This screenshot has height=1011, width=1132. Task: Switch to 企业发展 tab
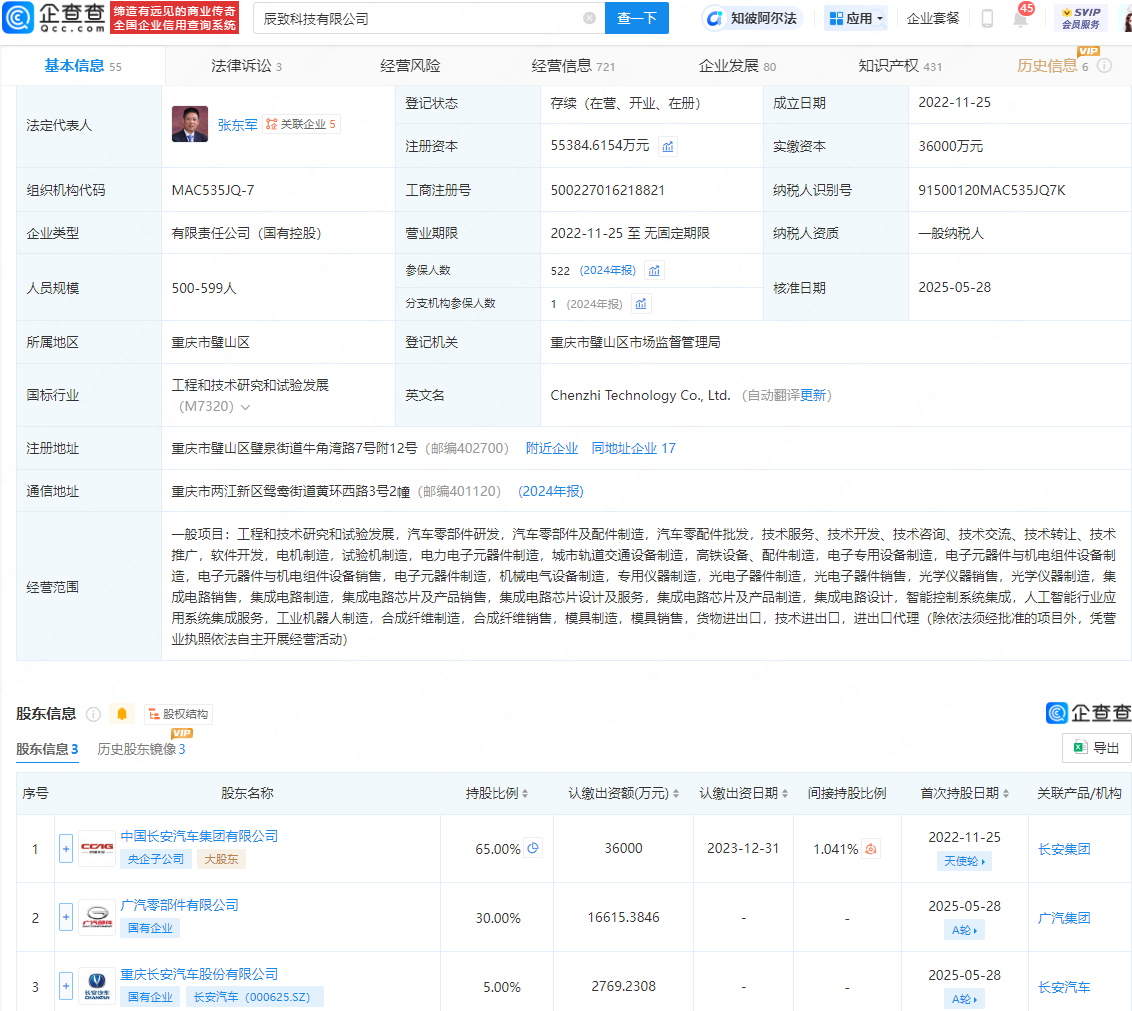(x=737, y=66)
